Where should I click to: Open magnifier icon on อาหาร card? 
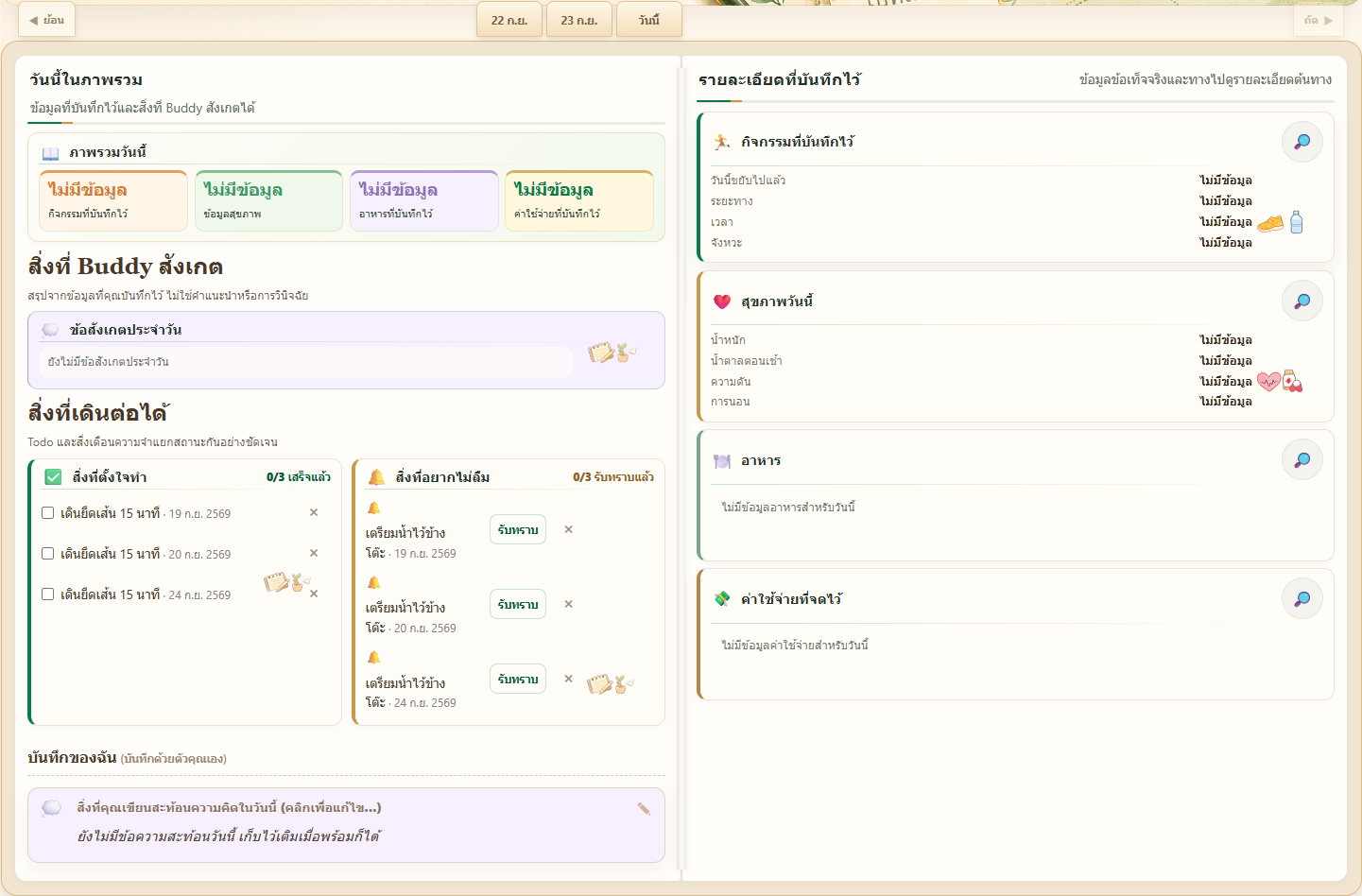pos(1302,460)
